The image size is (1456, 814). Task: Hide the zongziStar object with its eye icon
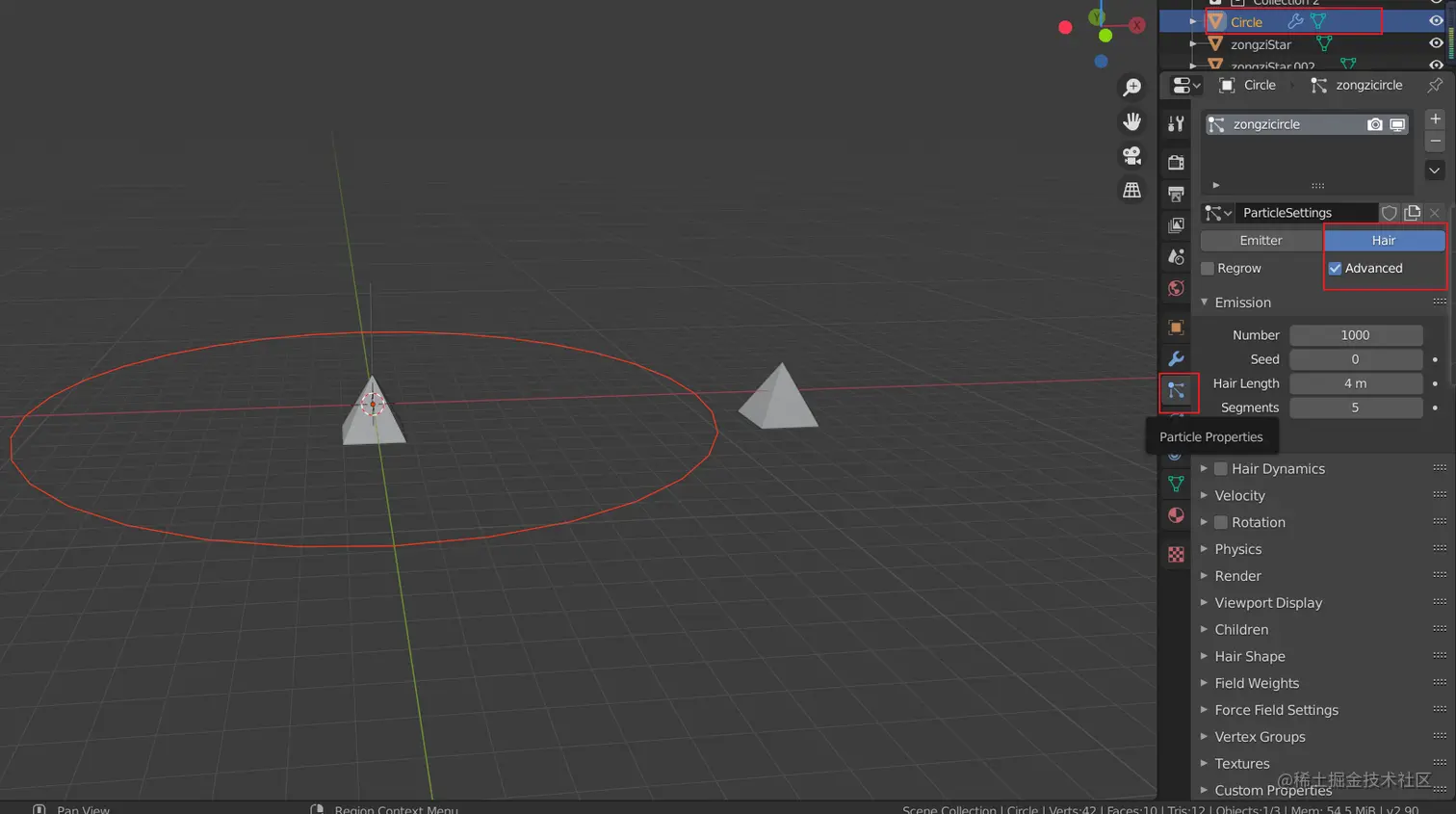(x=1436, y=43)
